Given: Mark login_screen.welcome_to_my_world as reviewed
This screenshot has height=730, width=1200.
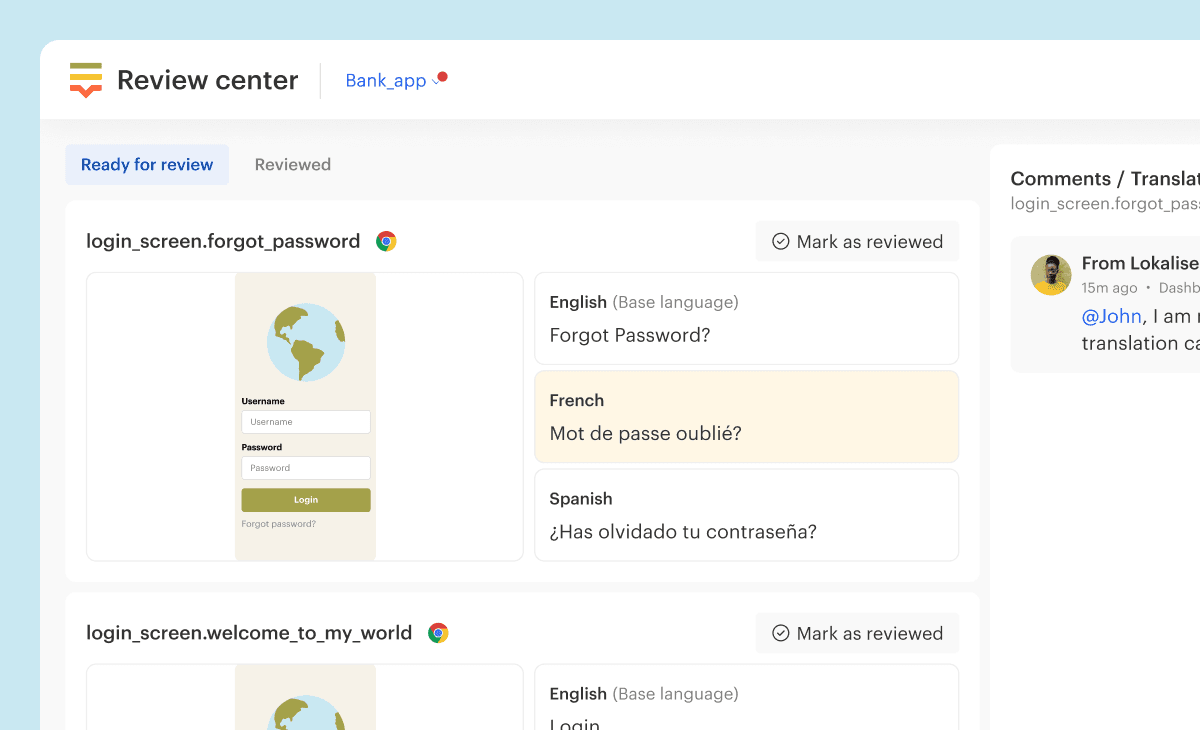Looking at the screenshot, I should coord(857,634).
